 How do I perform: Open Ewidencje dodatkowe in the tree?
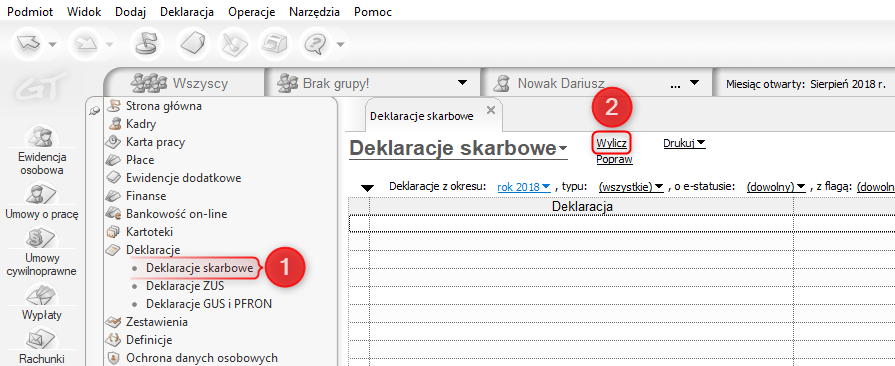(x=183, y=178)
